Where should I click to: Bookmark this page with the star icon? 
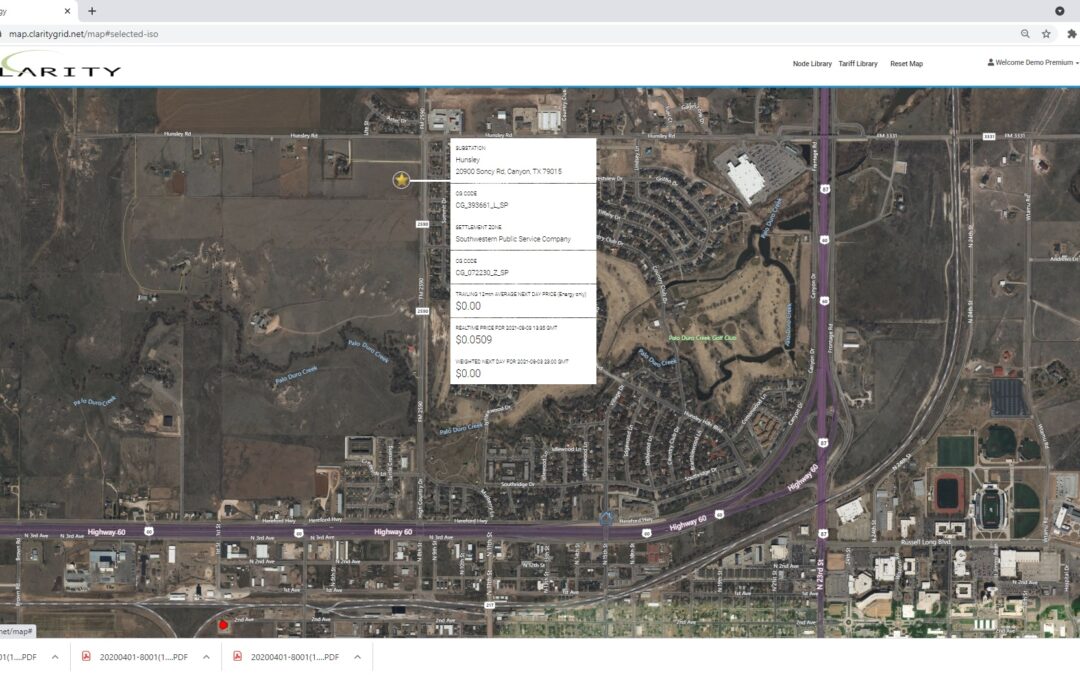pyautogui.click(x=1046, y=34)
